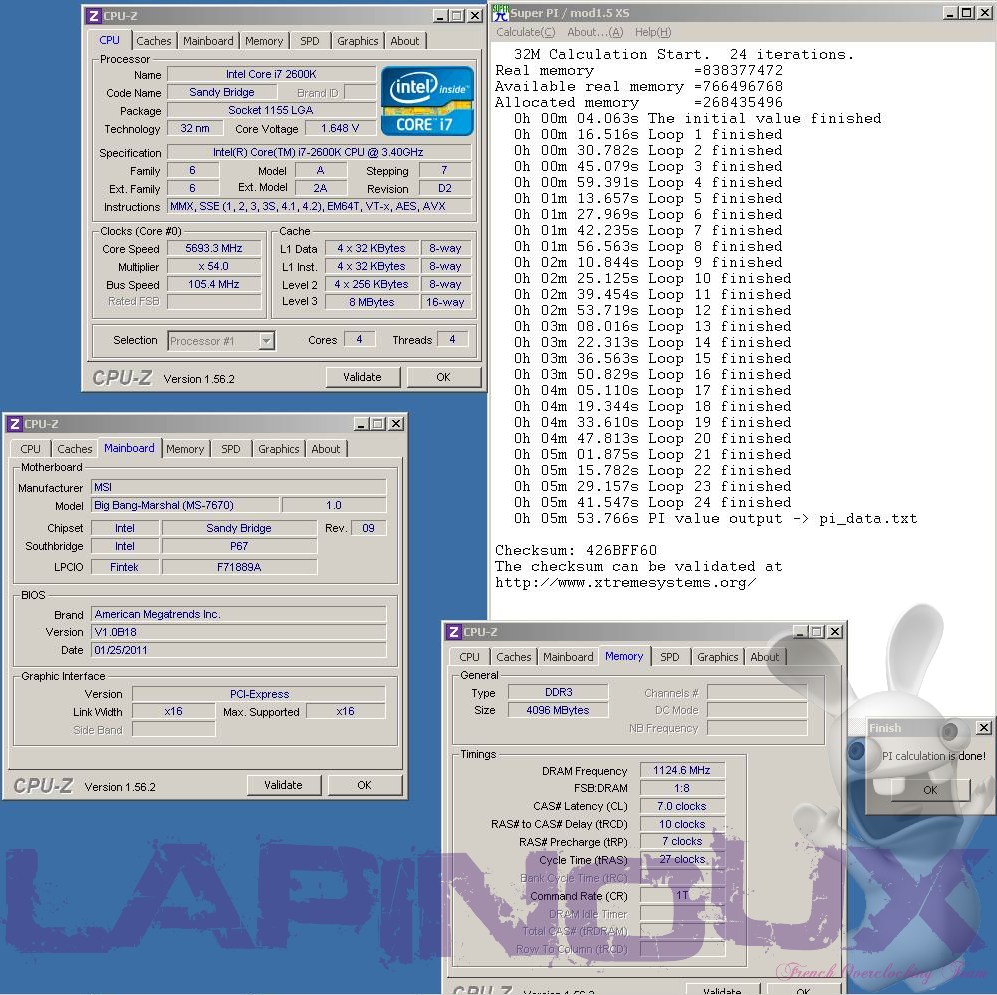Click the FSB:DRAM 1:8 value
This screenshot has height=995, width=997.
(682, 788)
